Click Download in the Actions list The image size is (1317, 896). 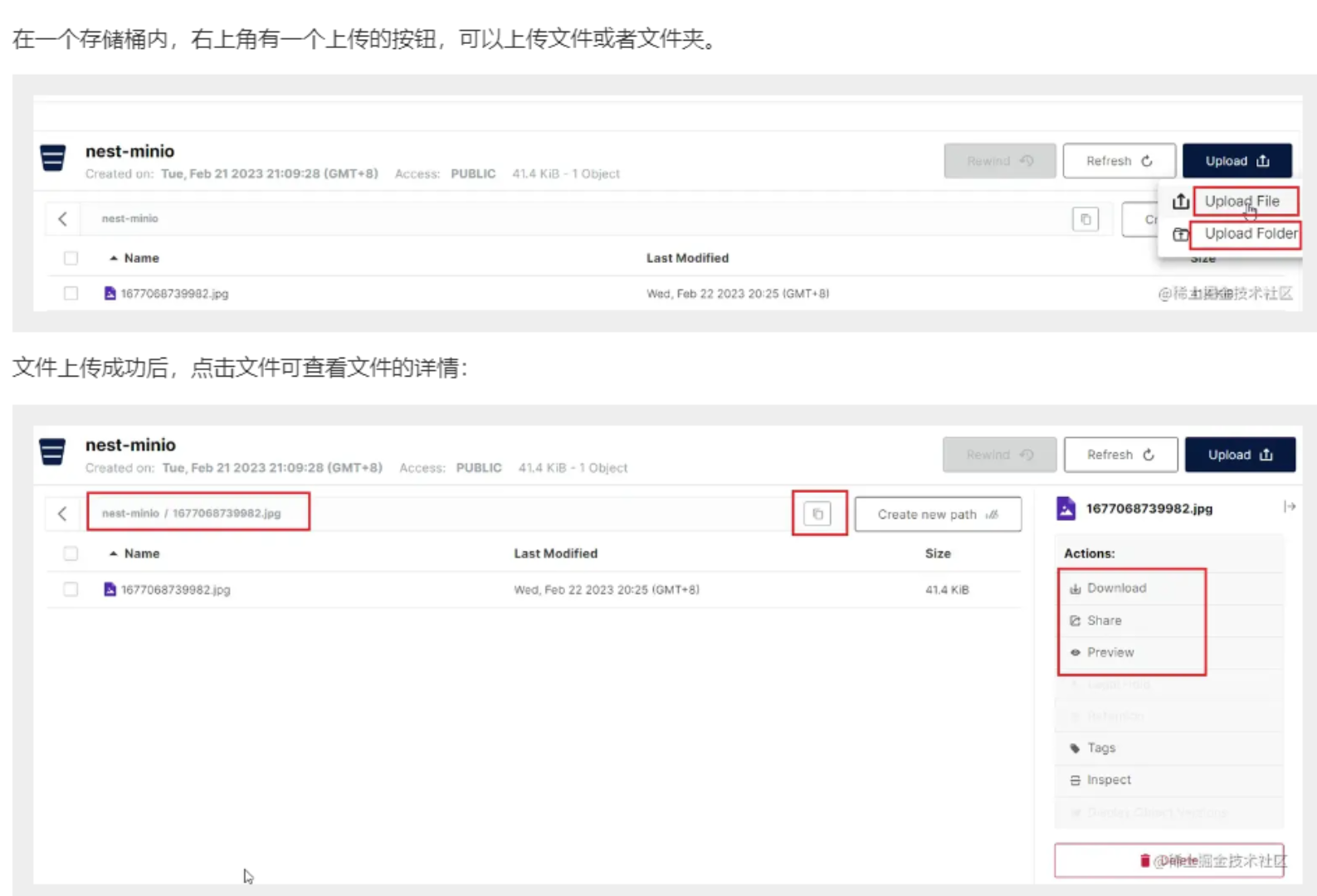click(x=1116, y=588)
